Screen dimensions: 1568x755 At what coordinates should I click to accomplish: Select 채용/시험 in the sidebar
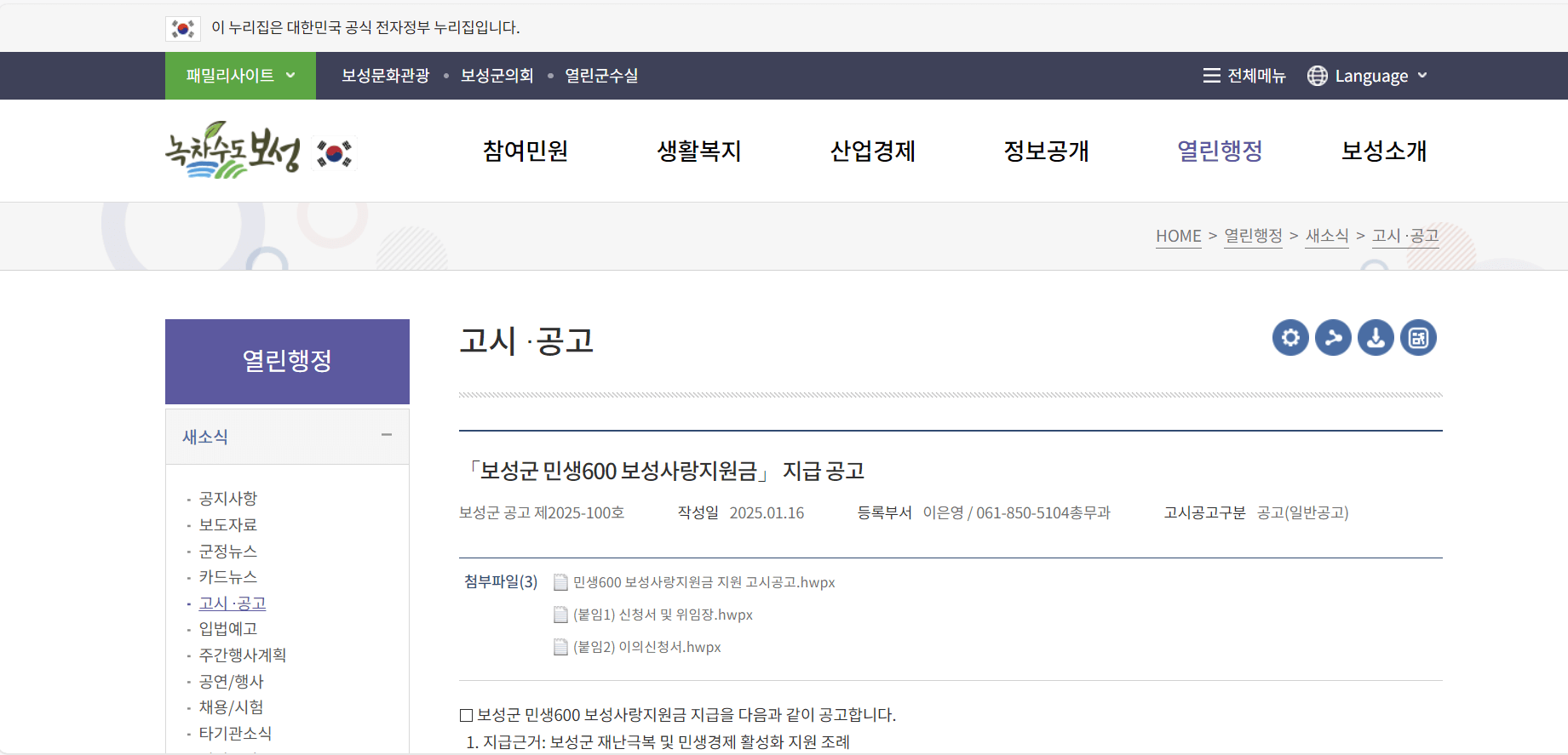click(x=231, y=707)
